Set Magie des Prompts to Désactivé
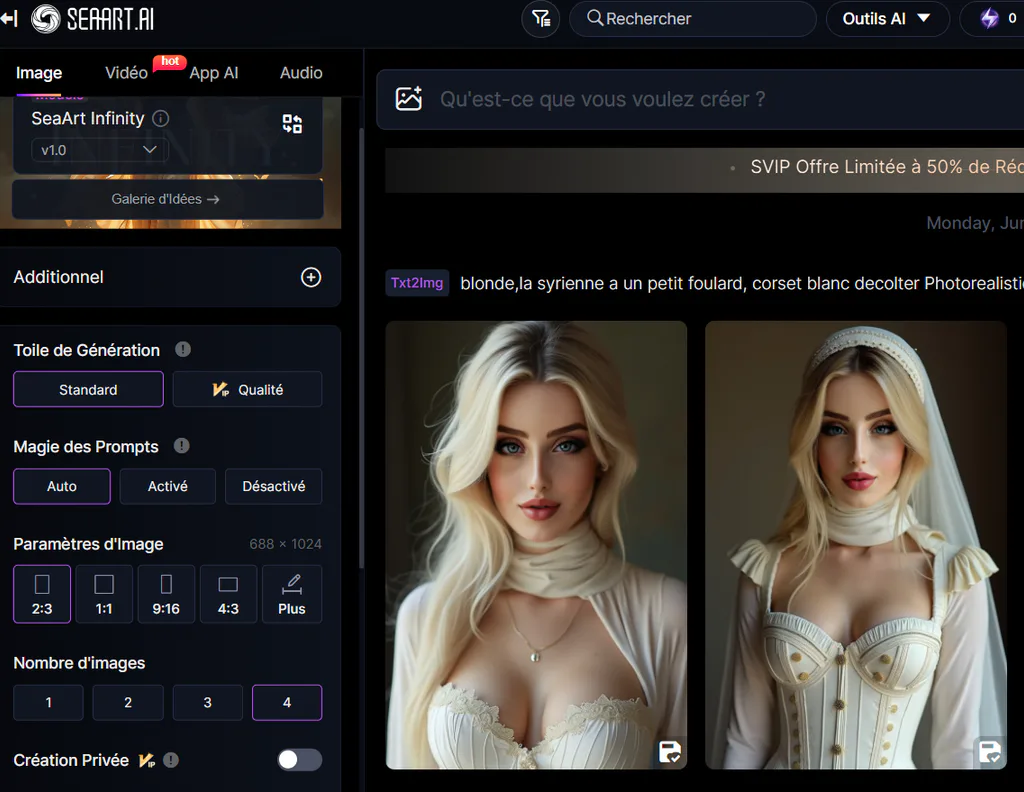Image resolution: width=1024 pixels, height=792 pixels. (274, 486)
